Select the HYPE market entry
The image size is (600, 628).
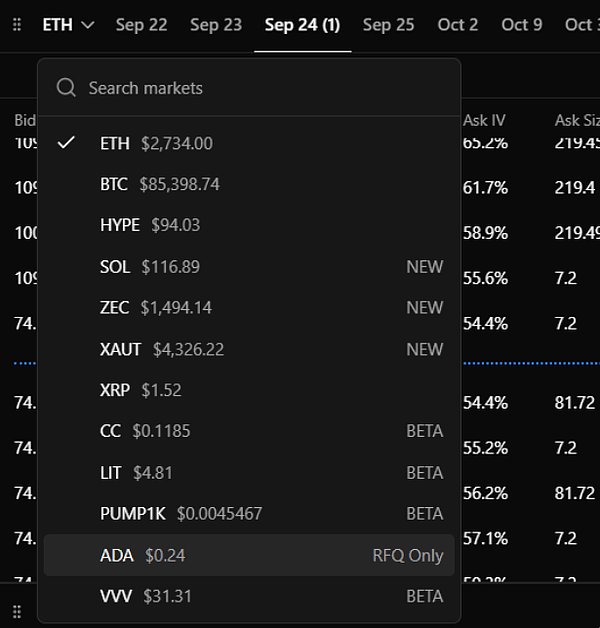coord(249,225)
